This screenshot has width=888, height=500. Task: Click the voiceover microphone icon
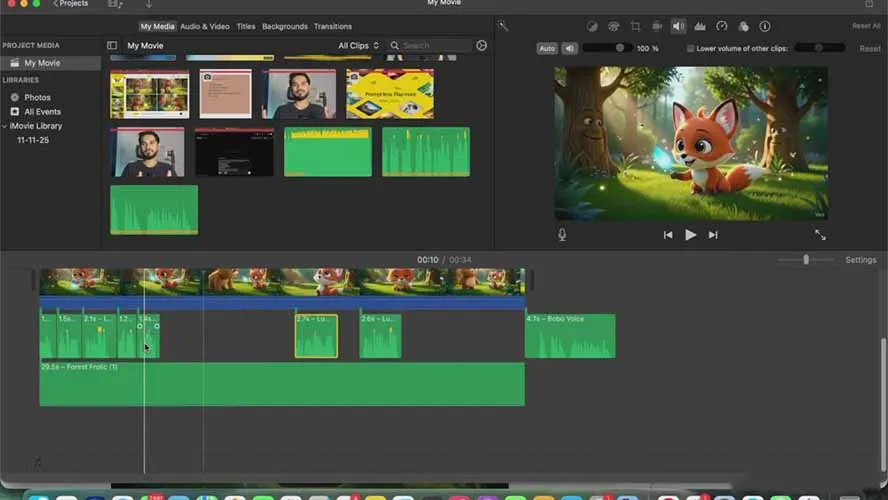point(562,235)
